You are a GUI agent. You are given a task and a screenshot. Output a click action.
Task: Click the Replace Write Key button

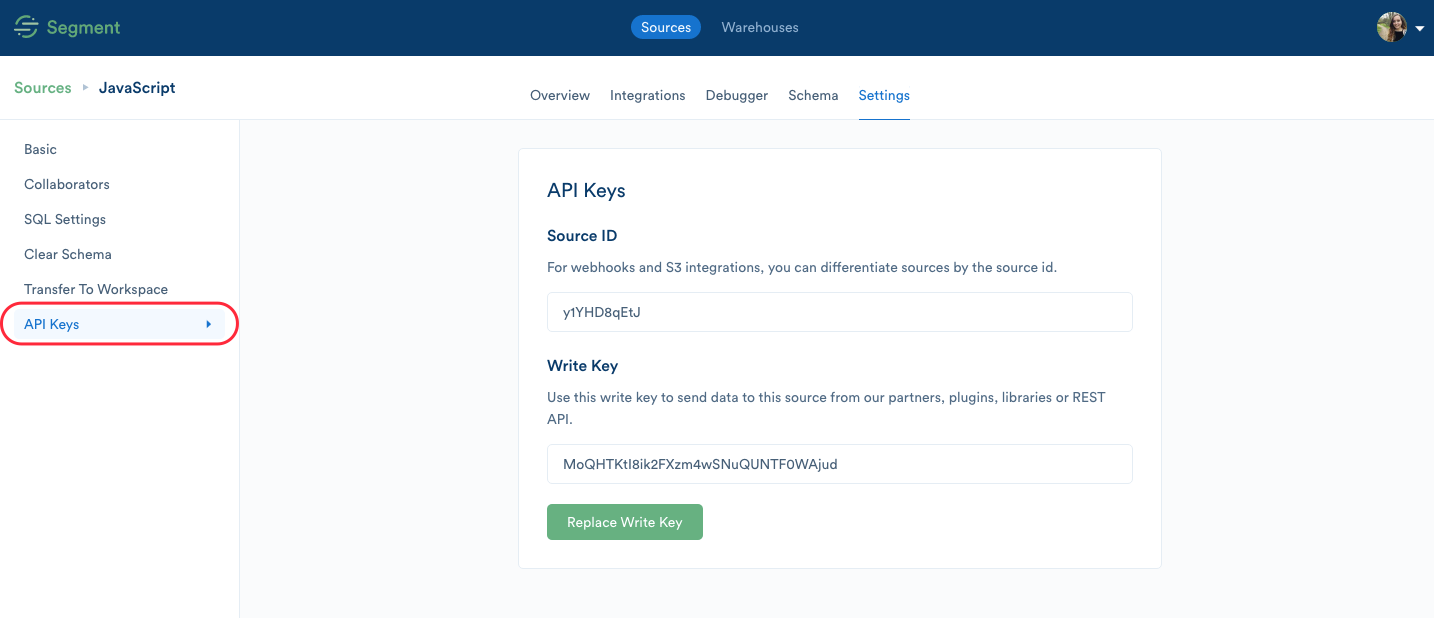tap(625, 522)
